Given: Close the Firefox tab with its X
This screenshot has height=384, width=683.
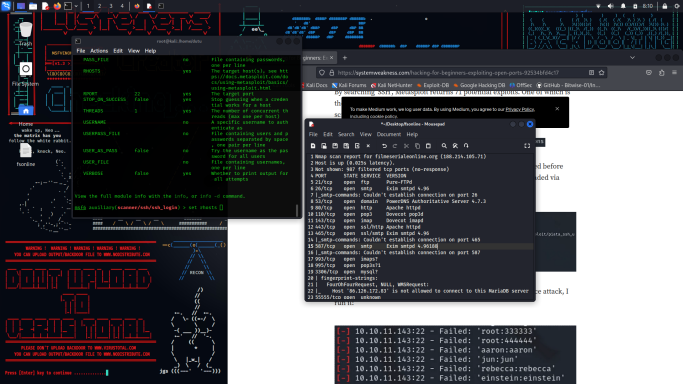Looking at the screenshot, I should (x=331, y=58).
